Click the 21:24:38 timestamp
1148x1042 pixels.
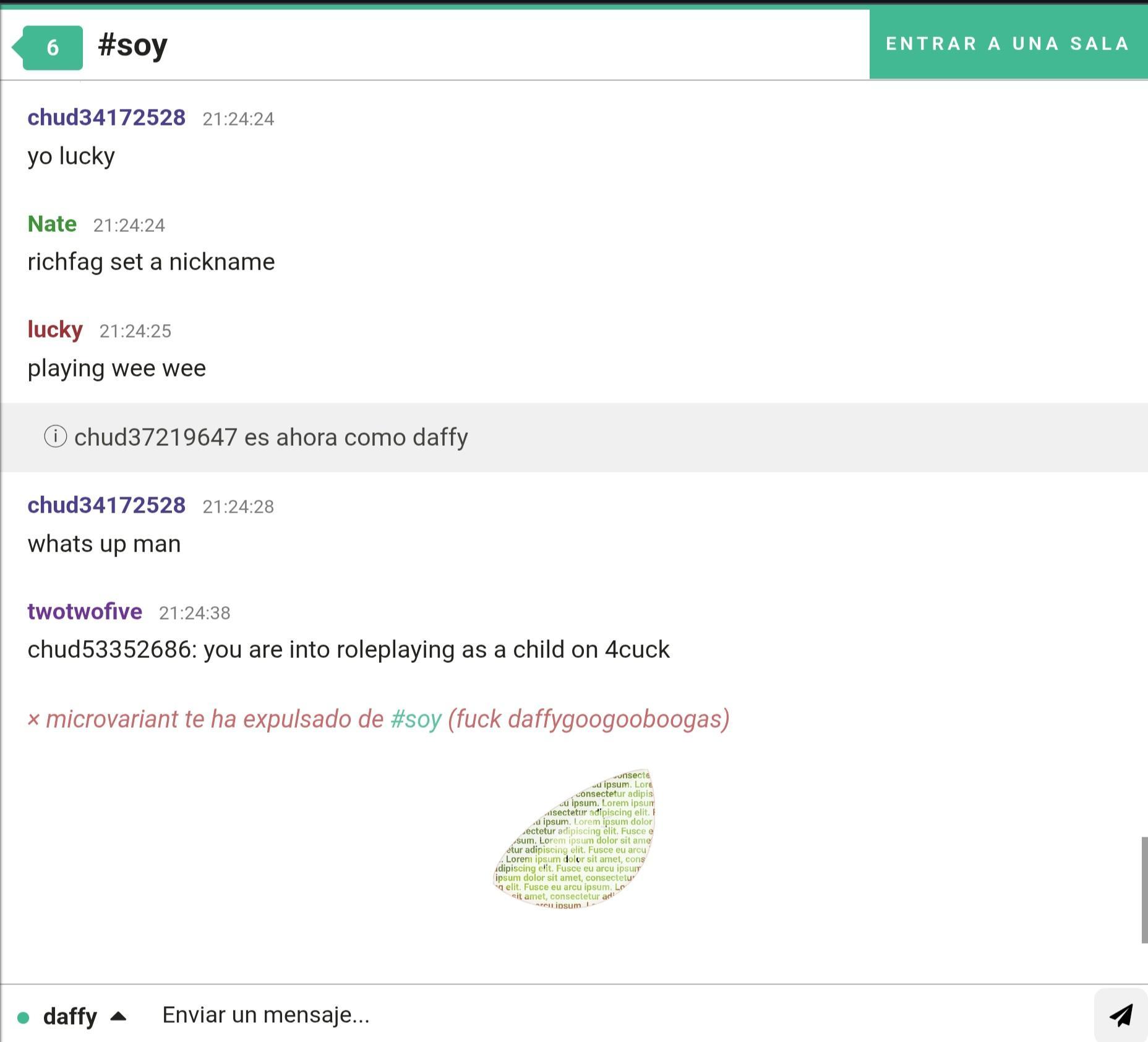point(194,613)
